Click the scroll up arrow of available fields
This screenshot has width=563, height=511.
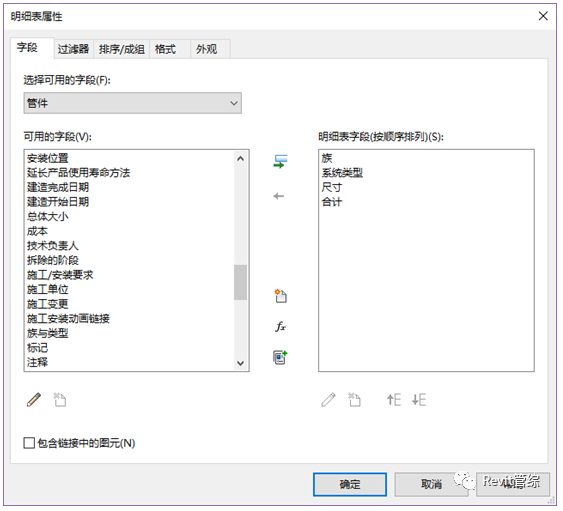point(241,158)
